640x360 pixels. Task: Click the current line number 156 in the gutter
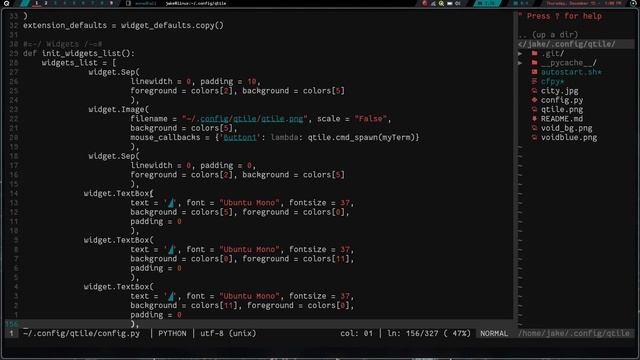[x=11, y=324]
